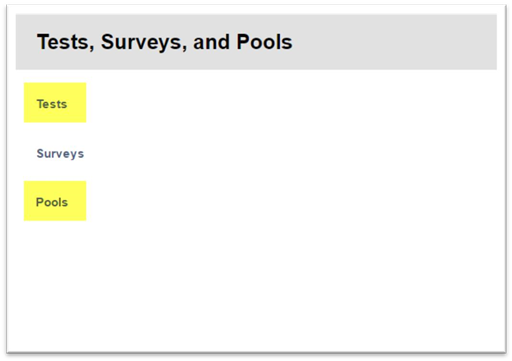Screen dimensions: 512x361
Task: Access question Pools option
Action: click(52, 202)
